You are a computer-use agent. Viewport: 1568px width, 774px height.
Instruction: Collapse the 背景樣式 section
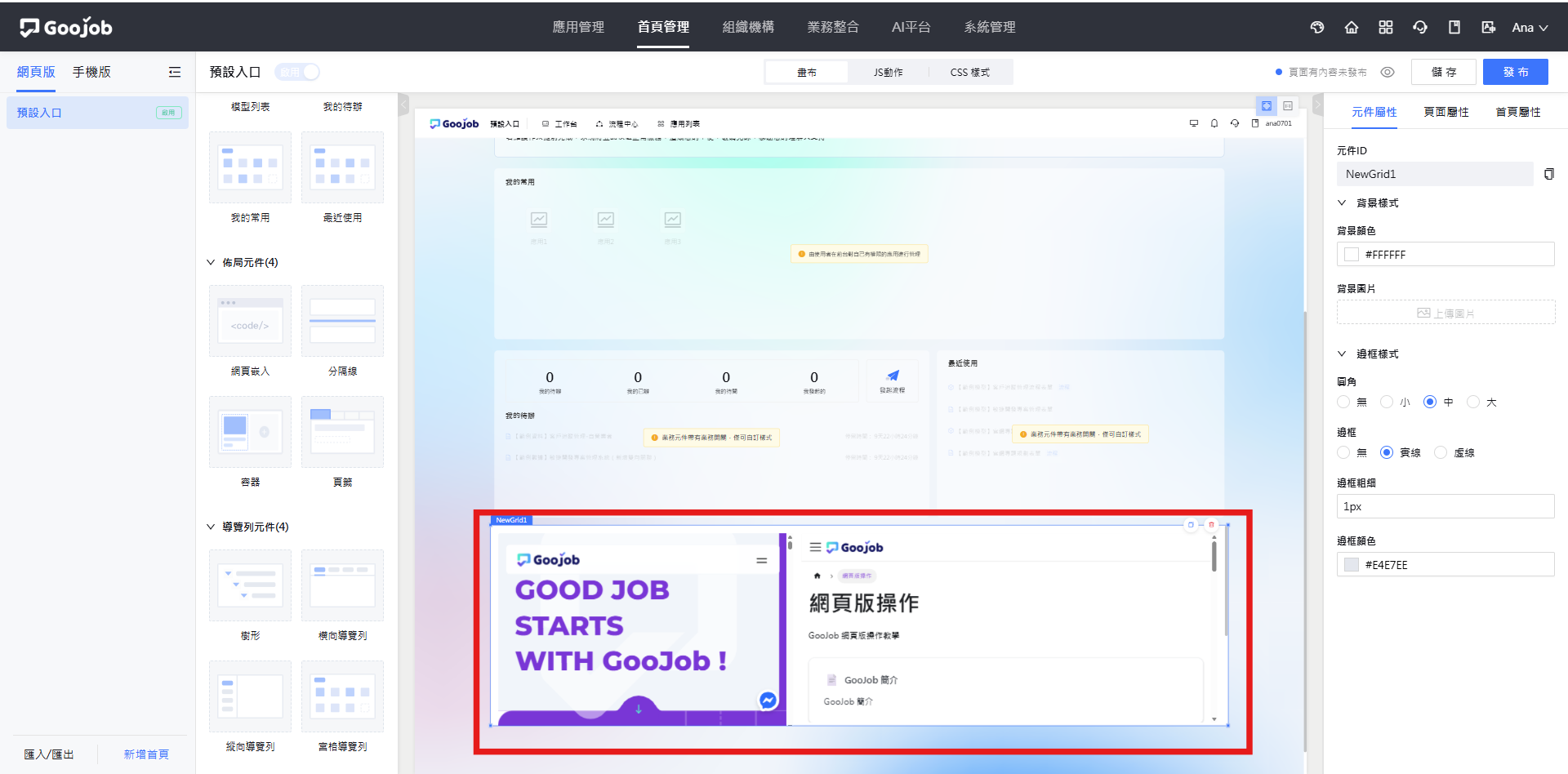(1342, 202)
